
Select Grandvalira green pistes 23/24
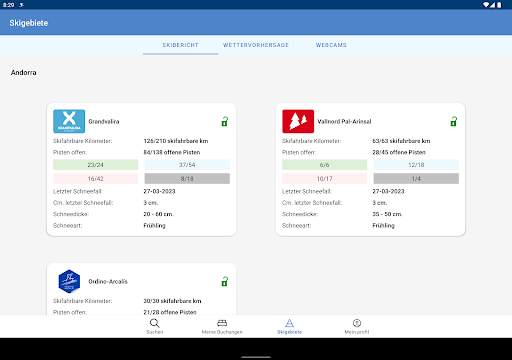(95, 165)
